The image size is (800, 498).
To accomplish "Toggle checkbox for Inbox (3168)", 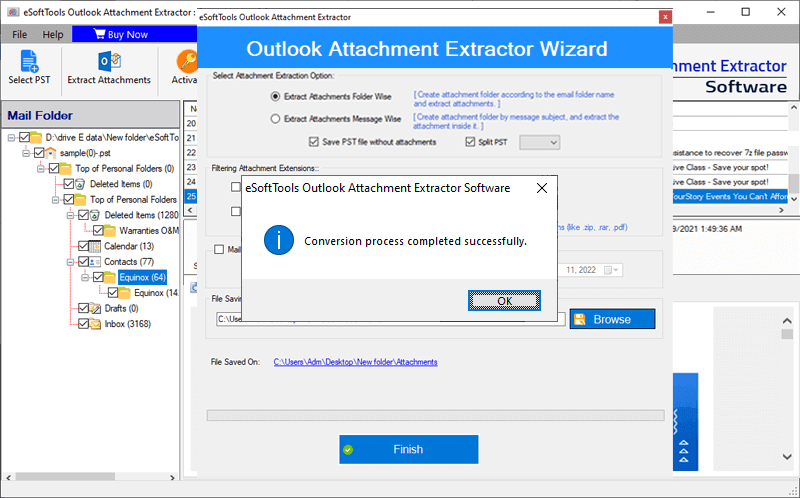I will point(83,323).
